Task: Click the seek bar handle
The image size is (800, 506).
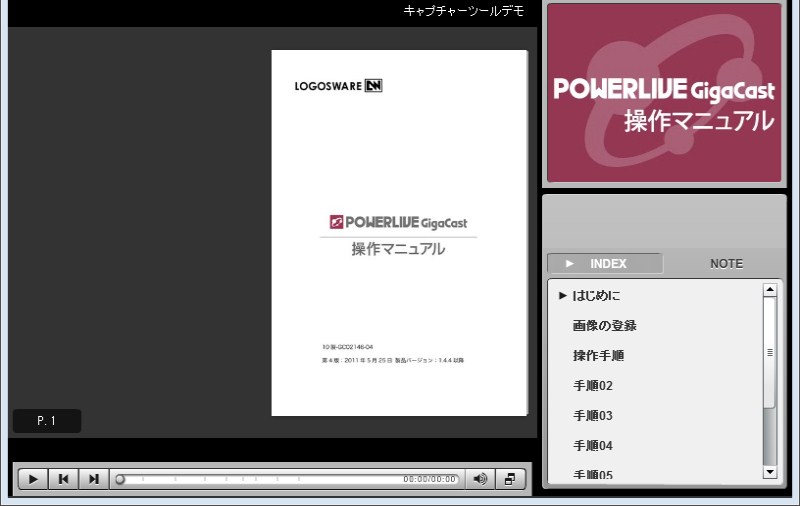Action: click(120, 479)
